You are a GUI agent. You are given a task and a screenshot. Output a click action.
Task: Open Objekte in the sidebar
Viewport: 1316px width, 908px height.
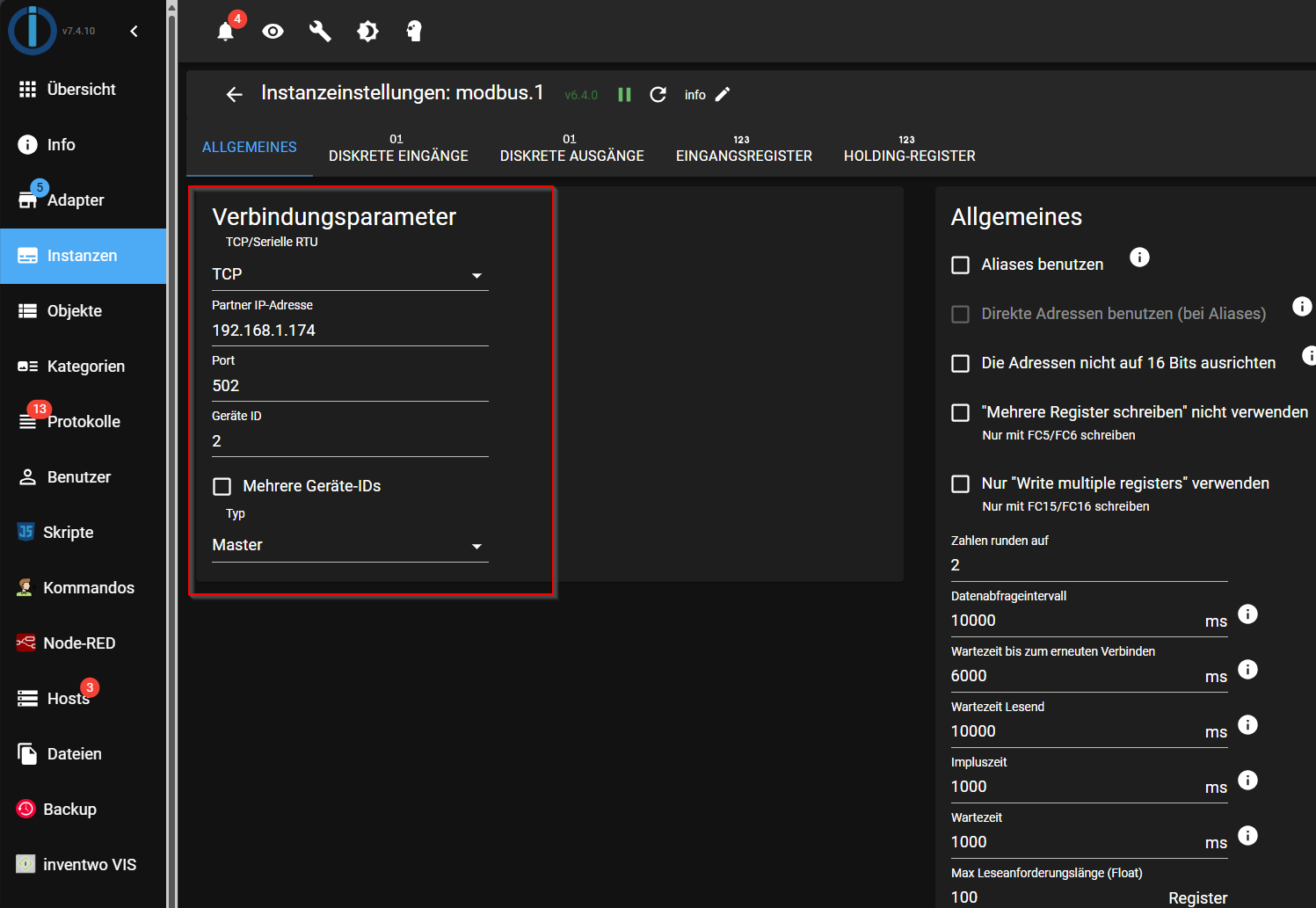pos(75,311)
